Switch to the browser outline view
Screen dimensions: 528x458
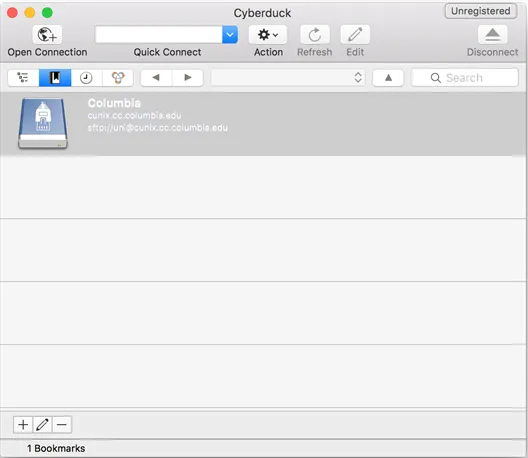[x=23, y=78]
